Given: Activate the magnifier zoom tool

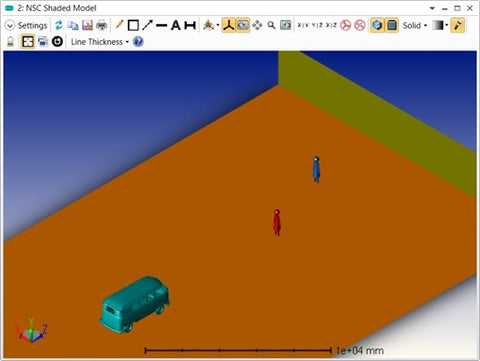Looking at the screenshot, I should point(271,25).
